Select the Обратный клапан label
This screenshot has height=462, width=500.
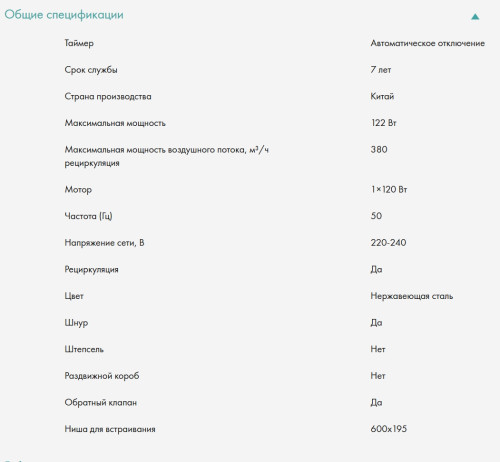[x=101, y=403]
